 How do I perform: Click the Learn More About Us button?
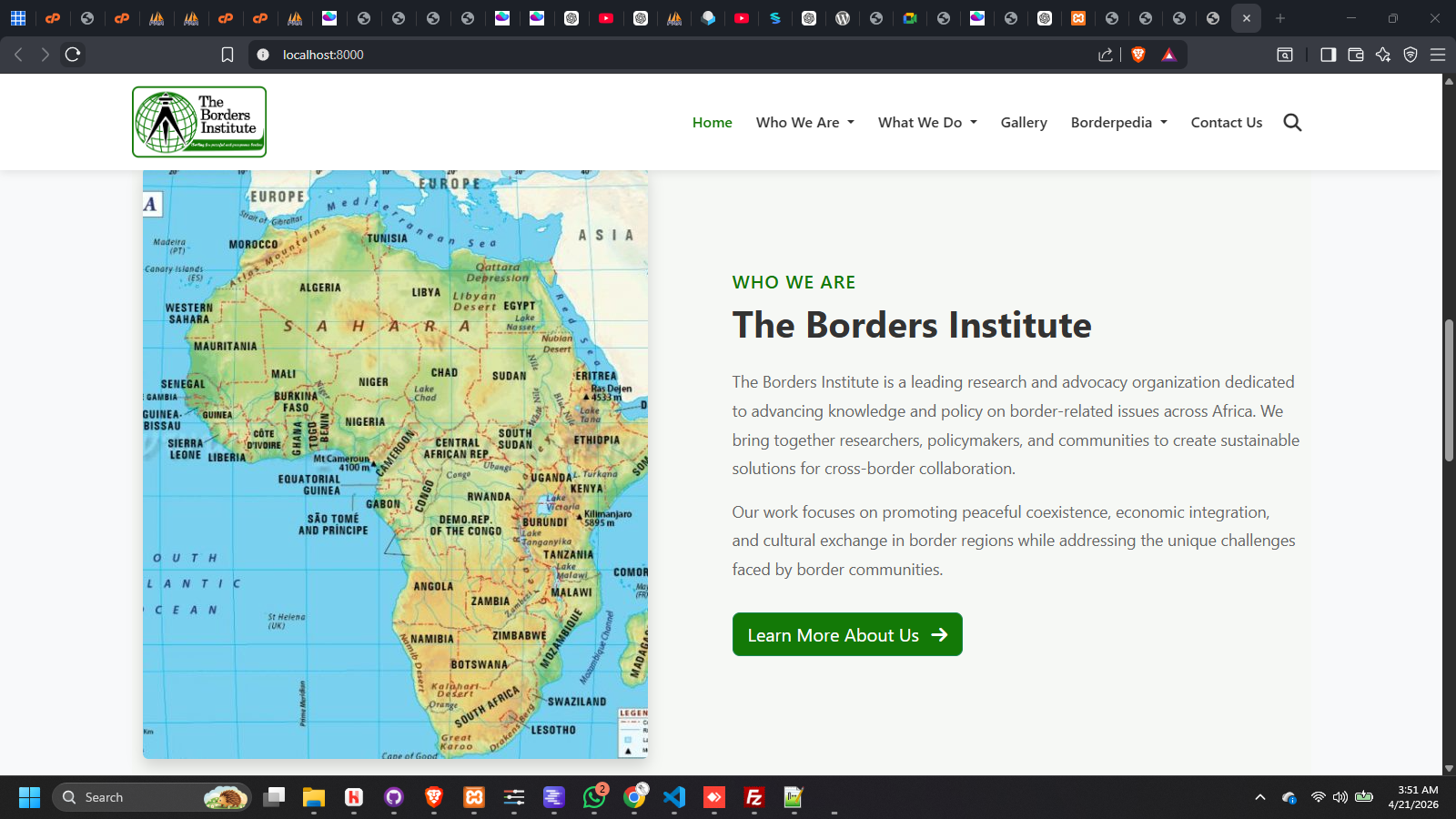point(846,634)
